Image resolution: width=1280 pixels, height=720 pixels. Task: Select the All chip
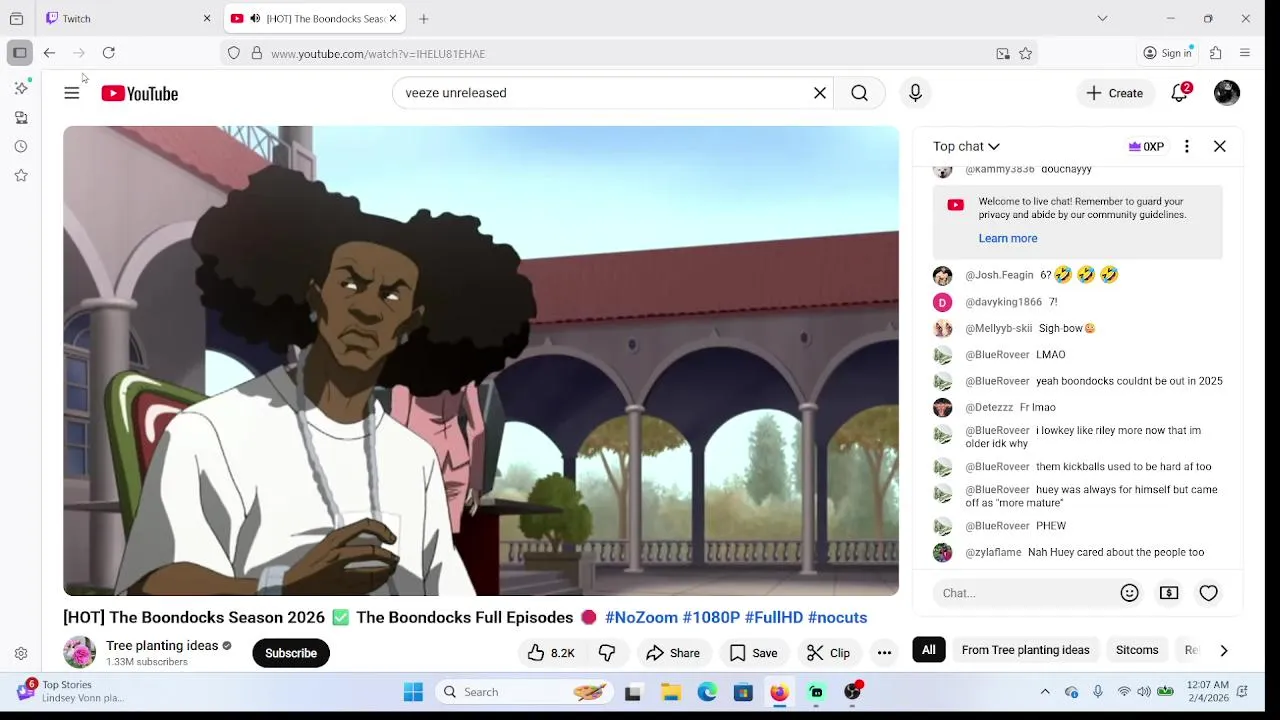coord(929,650)
